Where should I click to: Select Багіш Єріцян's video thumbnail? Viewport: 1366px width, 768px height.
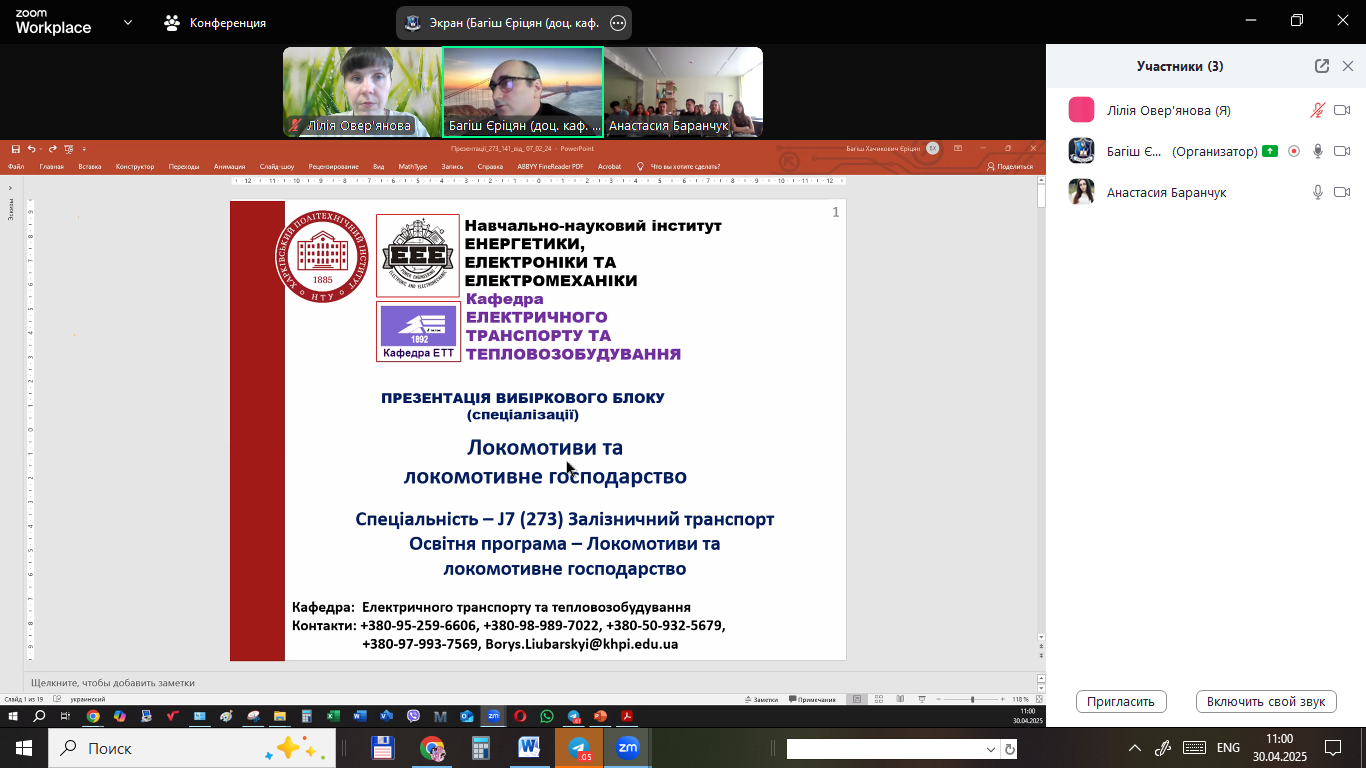point(523,92)
